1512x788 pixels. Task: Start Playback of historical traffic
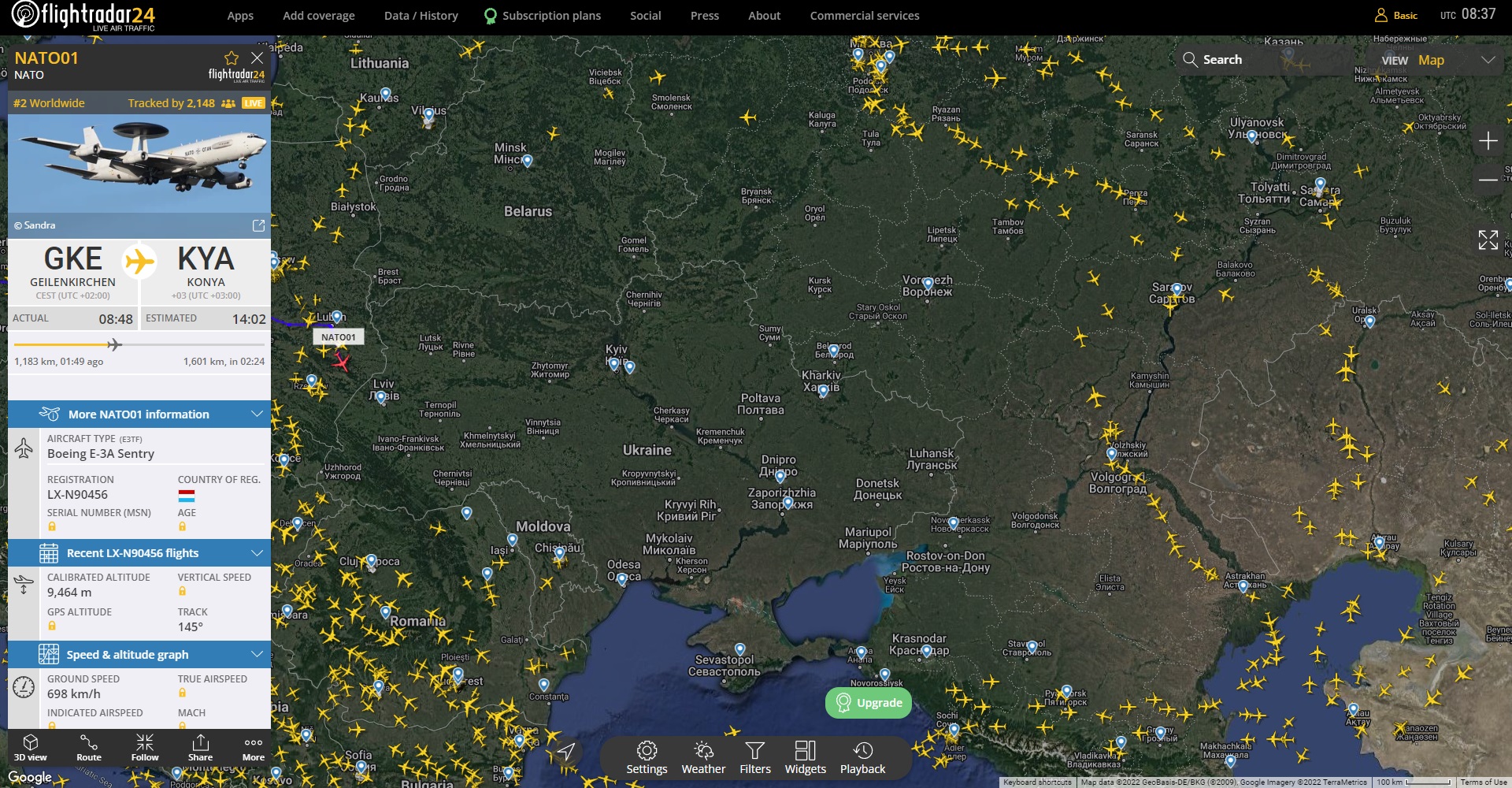[x=862, y=757]
